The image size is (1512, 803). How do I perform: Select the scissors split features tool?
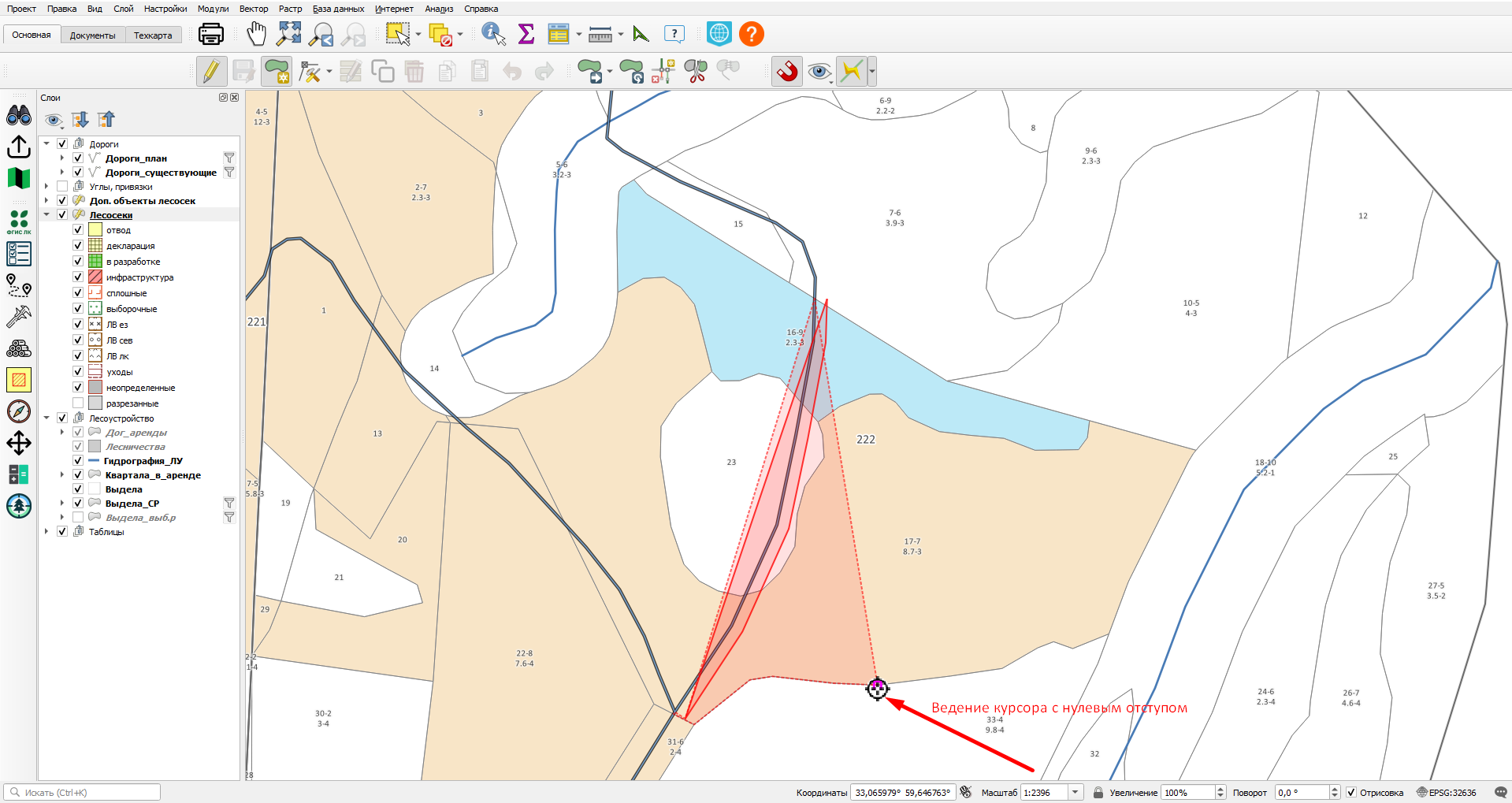point(696,71)
